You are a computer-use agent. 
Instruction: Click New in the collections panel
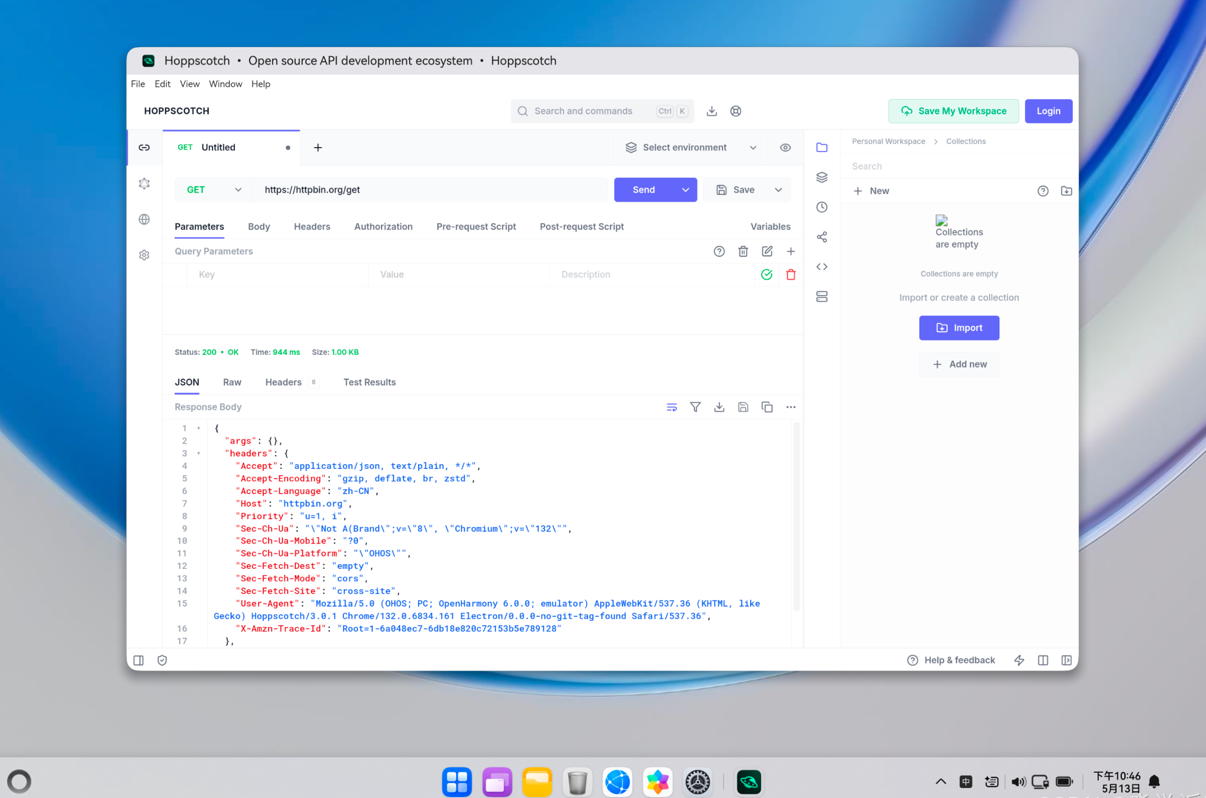point(871,191)
